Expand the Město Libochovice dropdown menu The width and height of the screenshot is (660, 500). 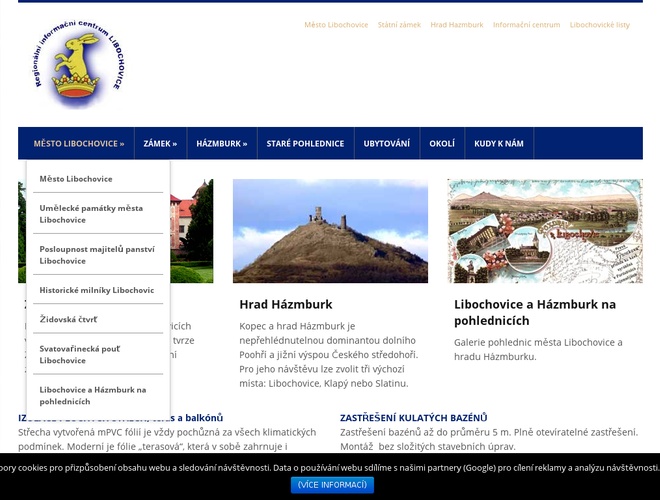coord(79,143)
